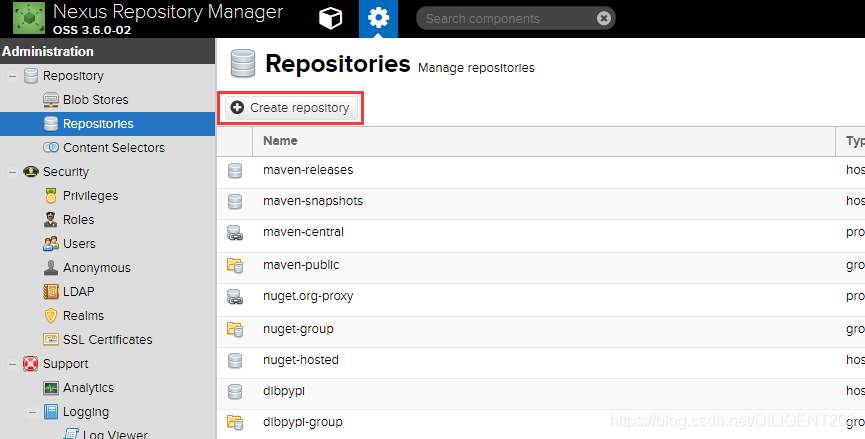Select Repositories in the sidebar

pos(98,124)
